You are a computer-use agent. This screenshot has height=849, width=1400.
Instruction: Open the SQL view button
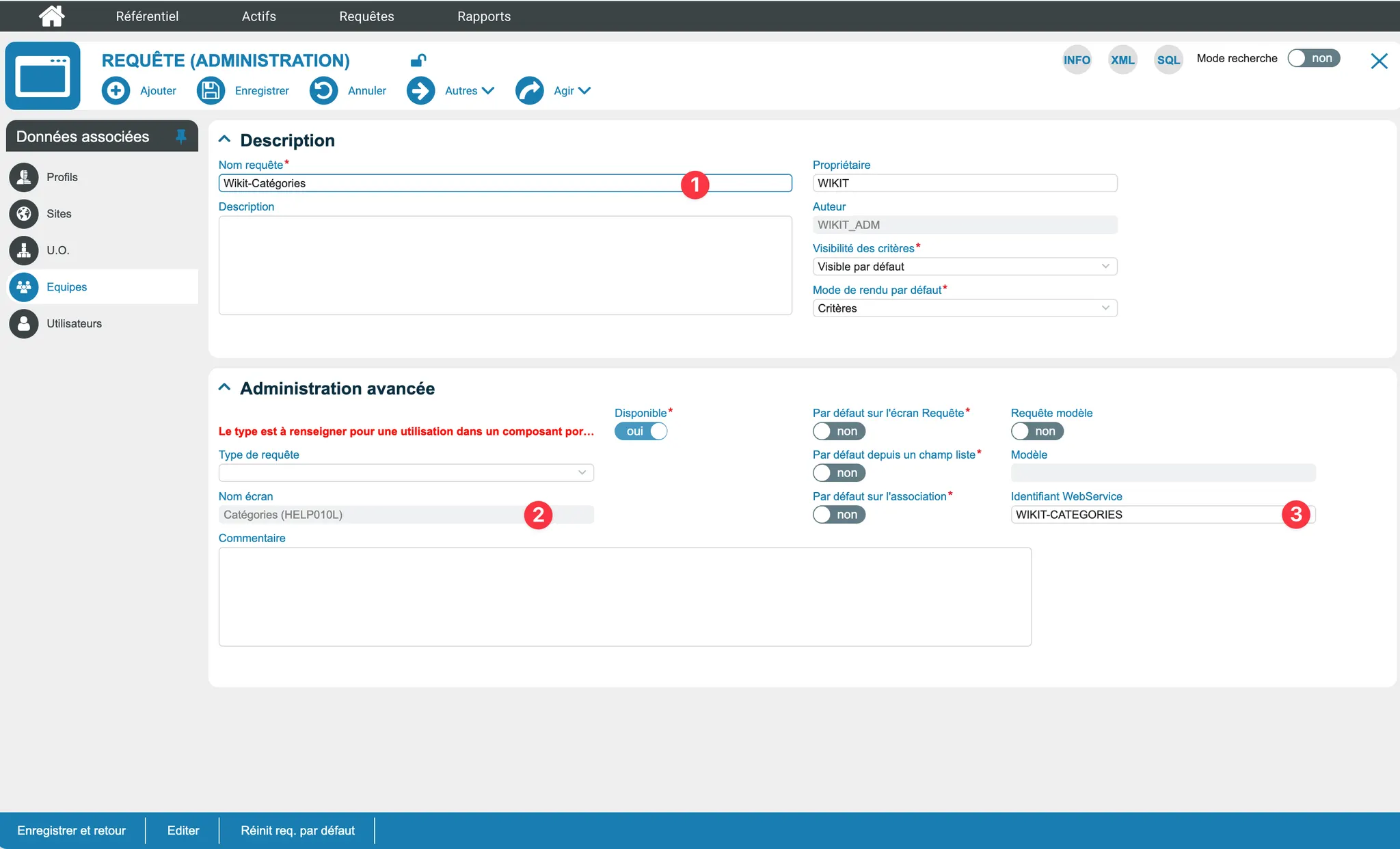(x=1168, y=59)
